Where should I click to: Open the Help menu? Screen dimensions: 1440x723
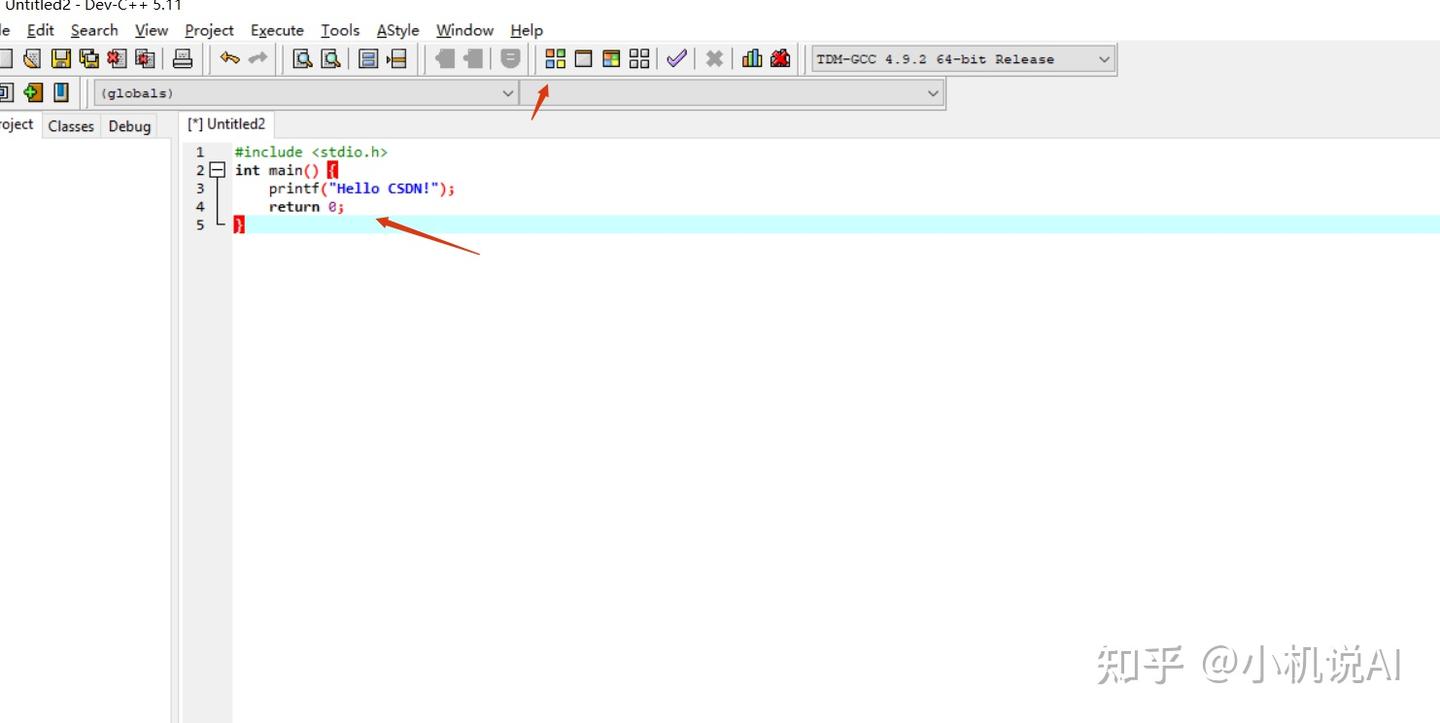tap(526, 30)
